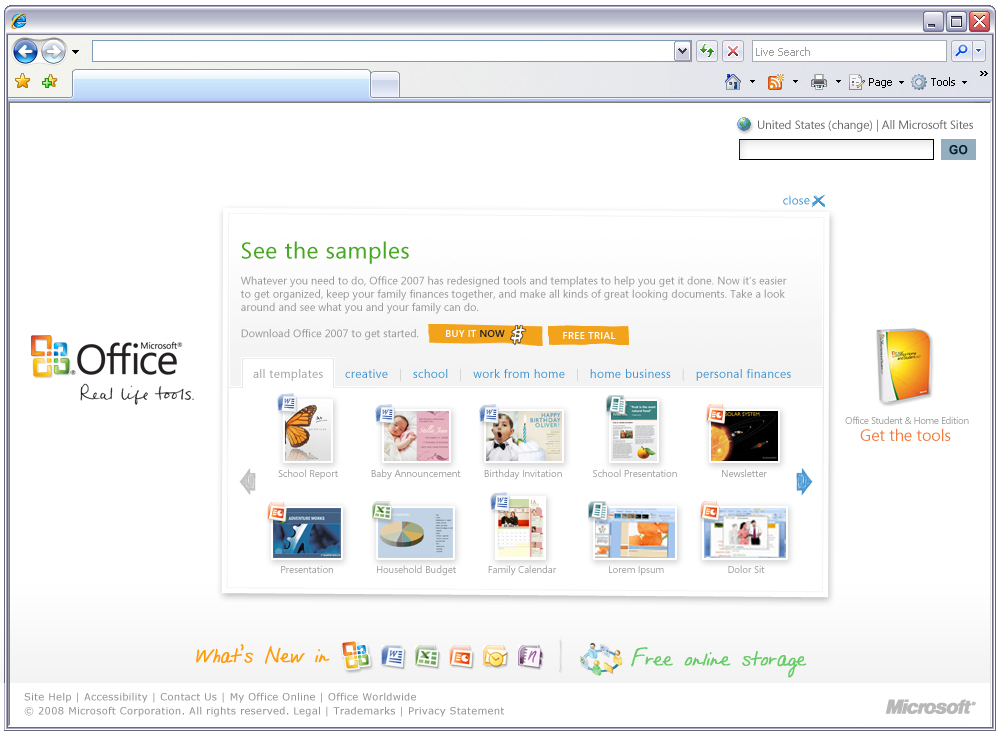
Task: Click the Office Student & Home box image
Action: coord(904,367)
